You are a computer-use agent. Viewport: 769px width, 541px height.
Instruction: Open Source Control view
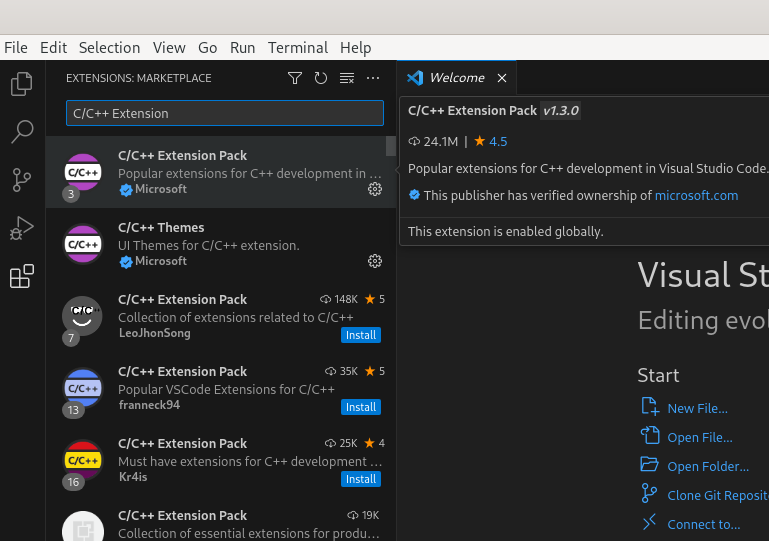21,180
